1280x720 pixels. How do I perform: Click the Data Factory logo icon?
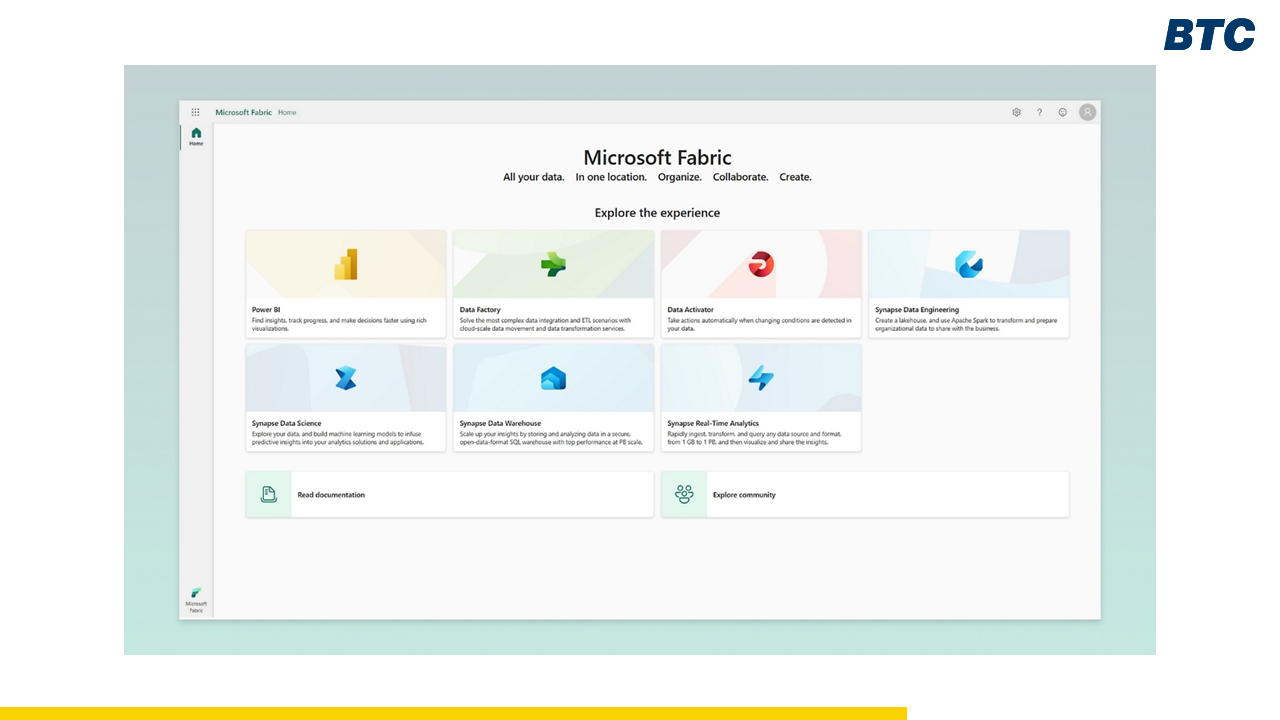click(x=553, y=264)
